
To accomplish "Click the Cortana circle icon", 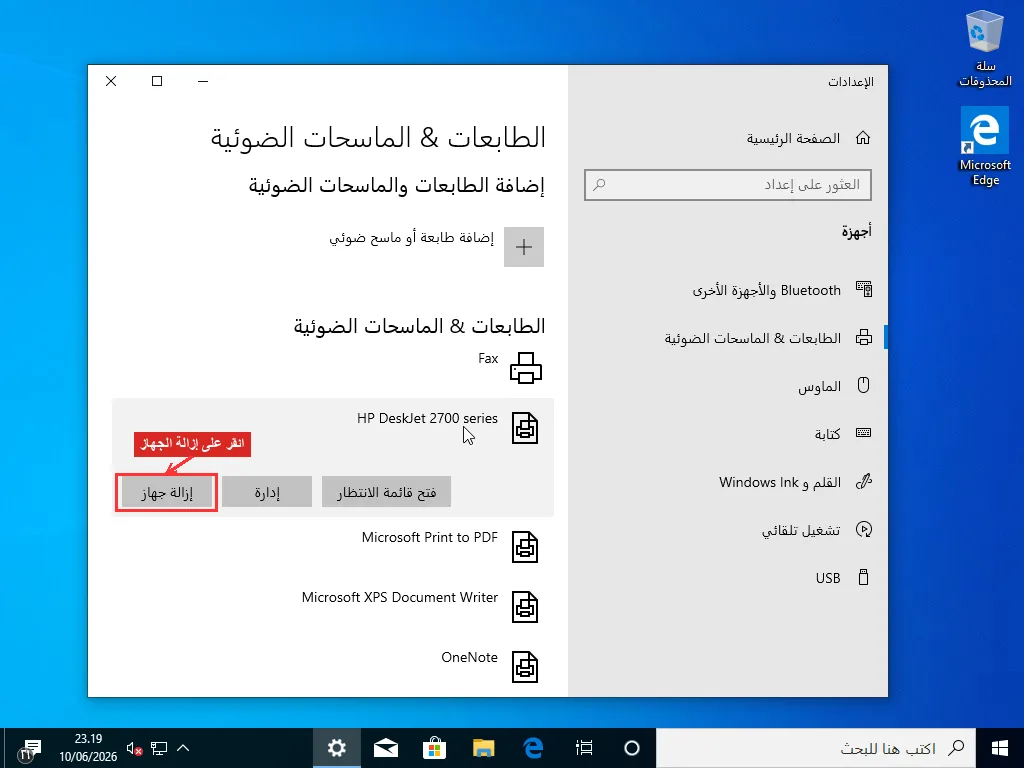I will [632, 748].
